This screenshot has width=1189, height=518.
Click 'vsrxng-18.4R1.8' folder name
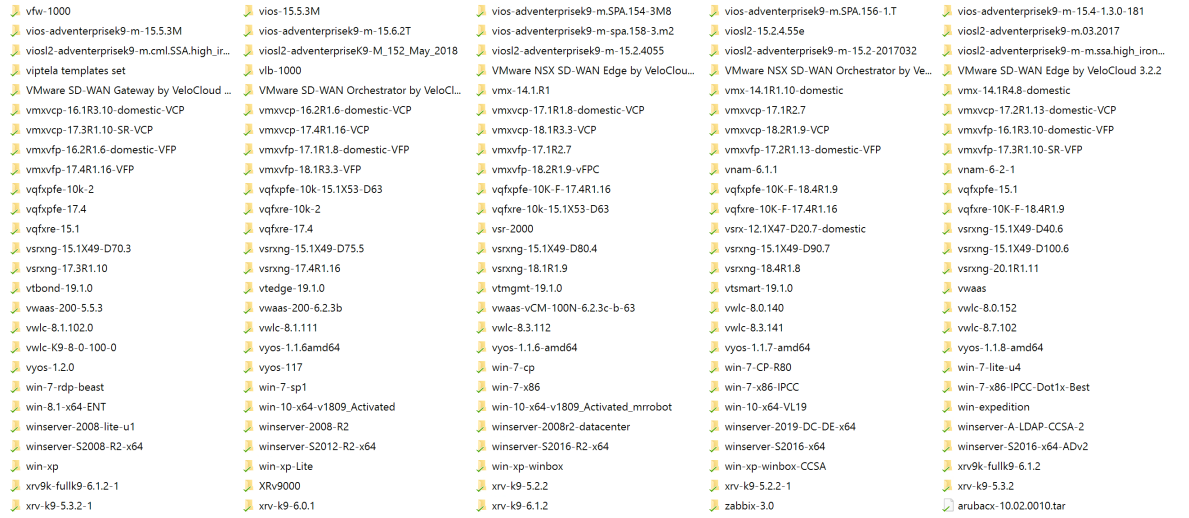click(x=762, y=268)
